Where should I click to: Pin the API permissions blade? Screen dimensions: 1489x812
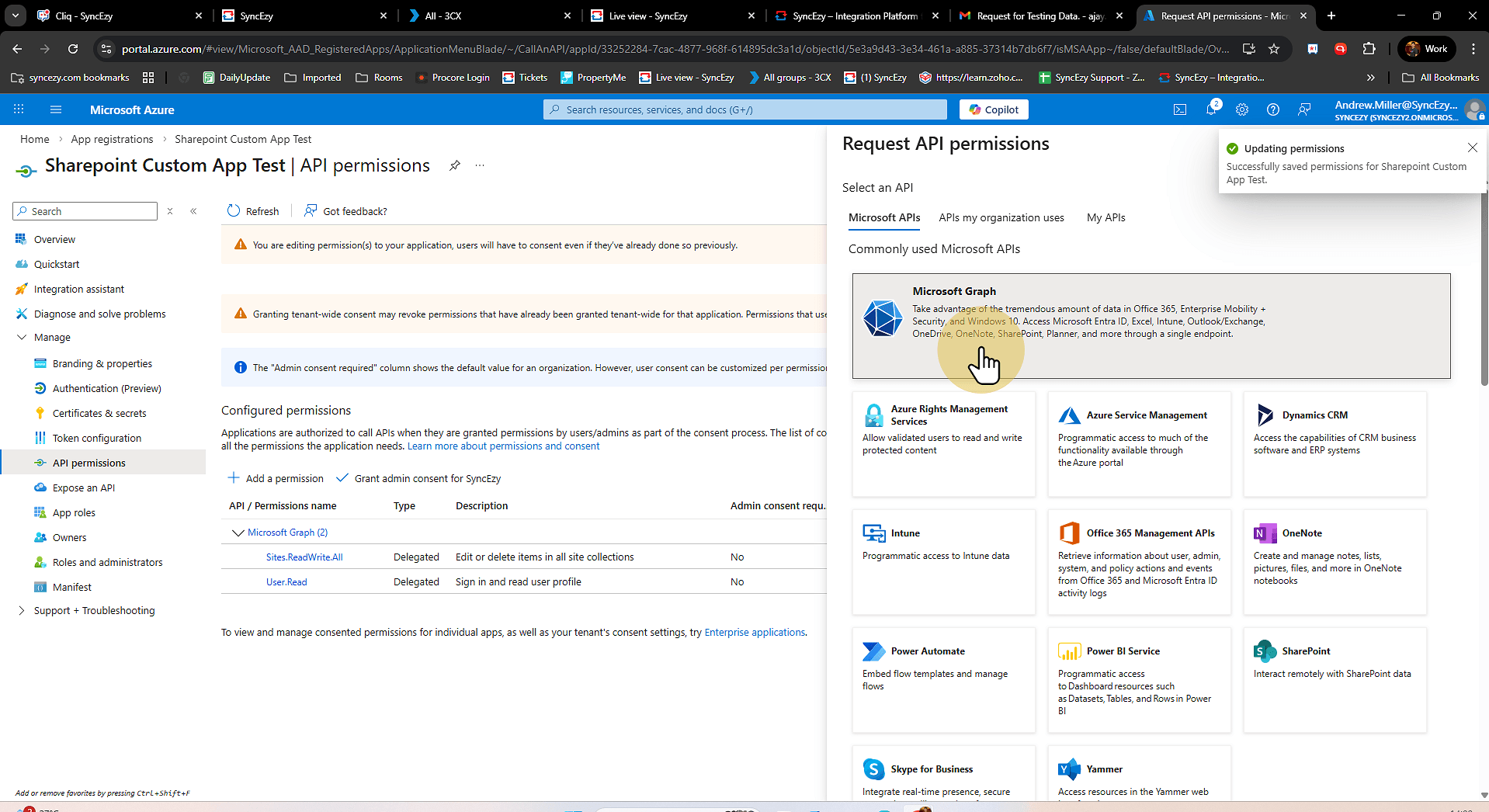tap(455, 165)
